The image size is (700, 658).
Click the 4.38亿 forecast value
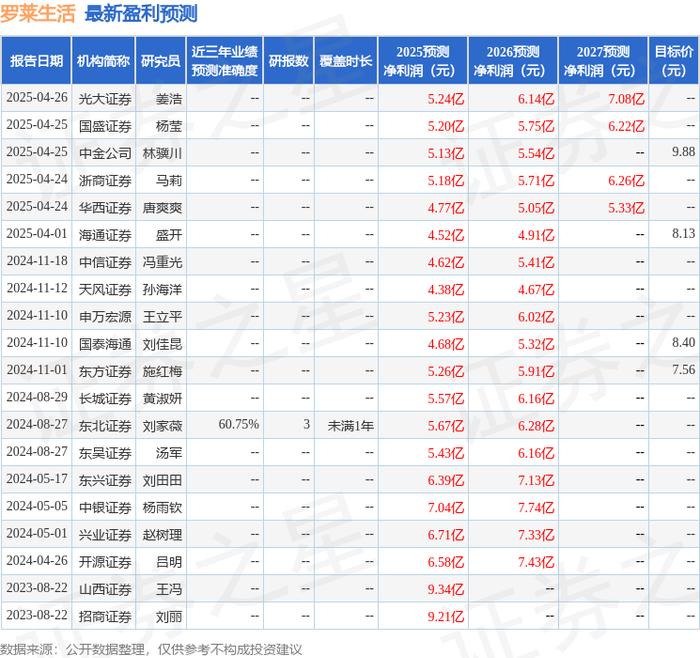[x=446, y=289]
